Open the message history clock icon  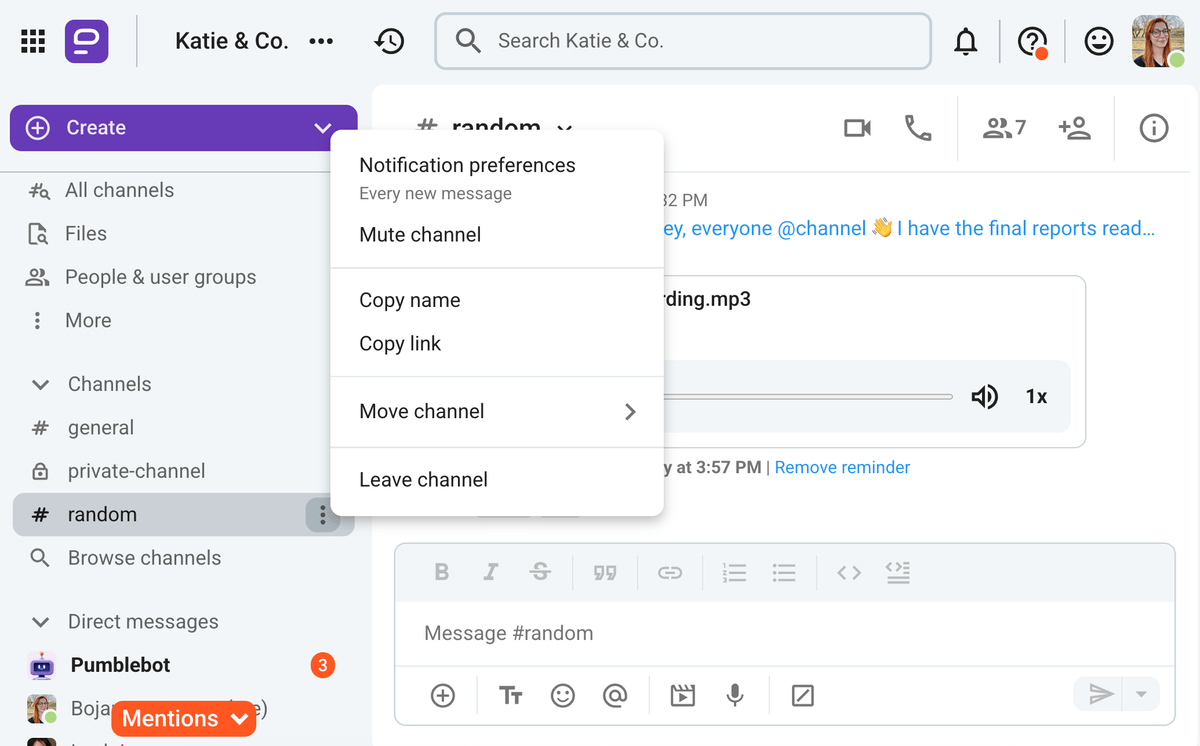389,41
